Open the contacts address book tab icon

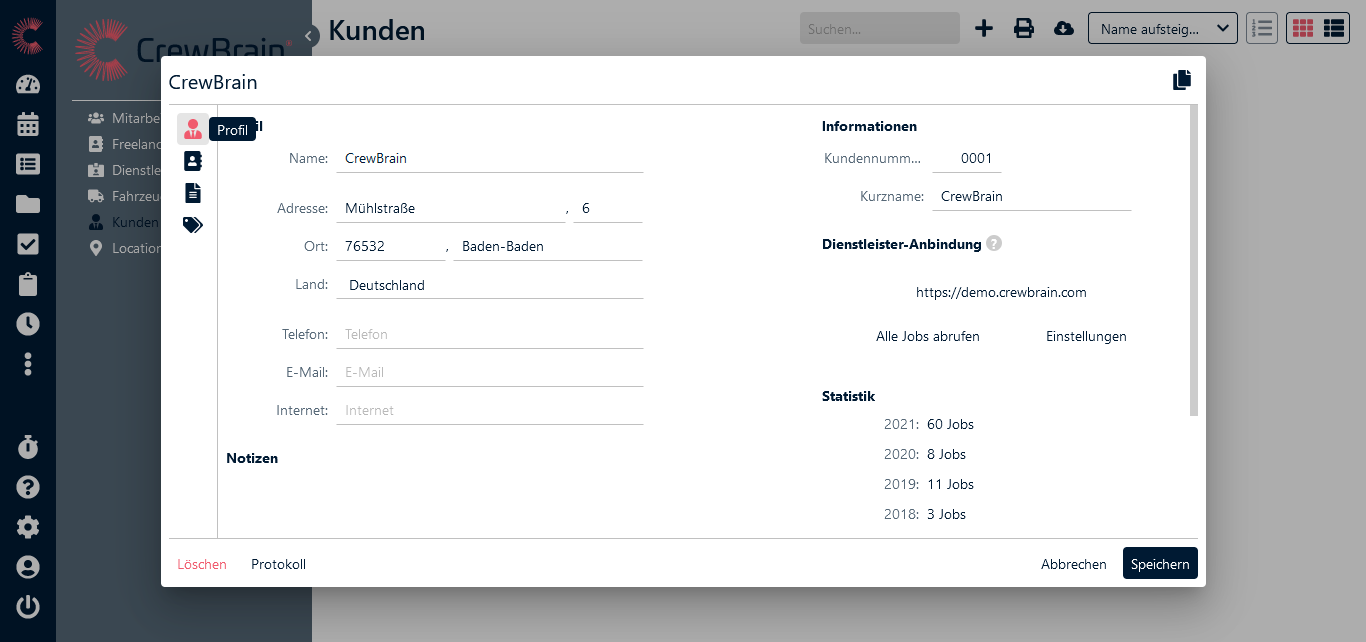click(x=193, y=161)
